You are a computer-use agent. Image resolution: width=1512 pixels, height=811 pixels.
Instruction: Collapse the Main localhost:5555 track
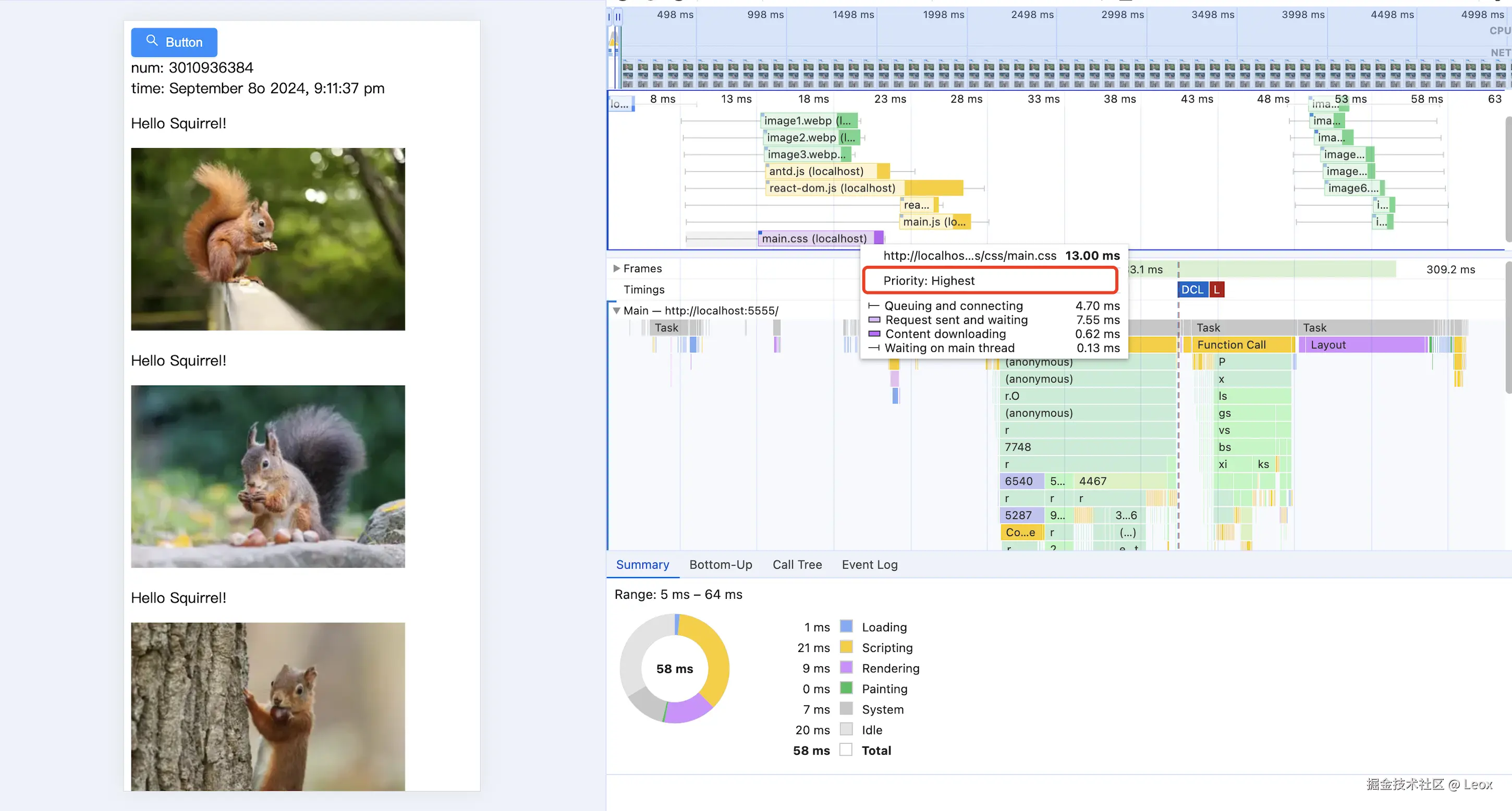coord(616,311)
